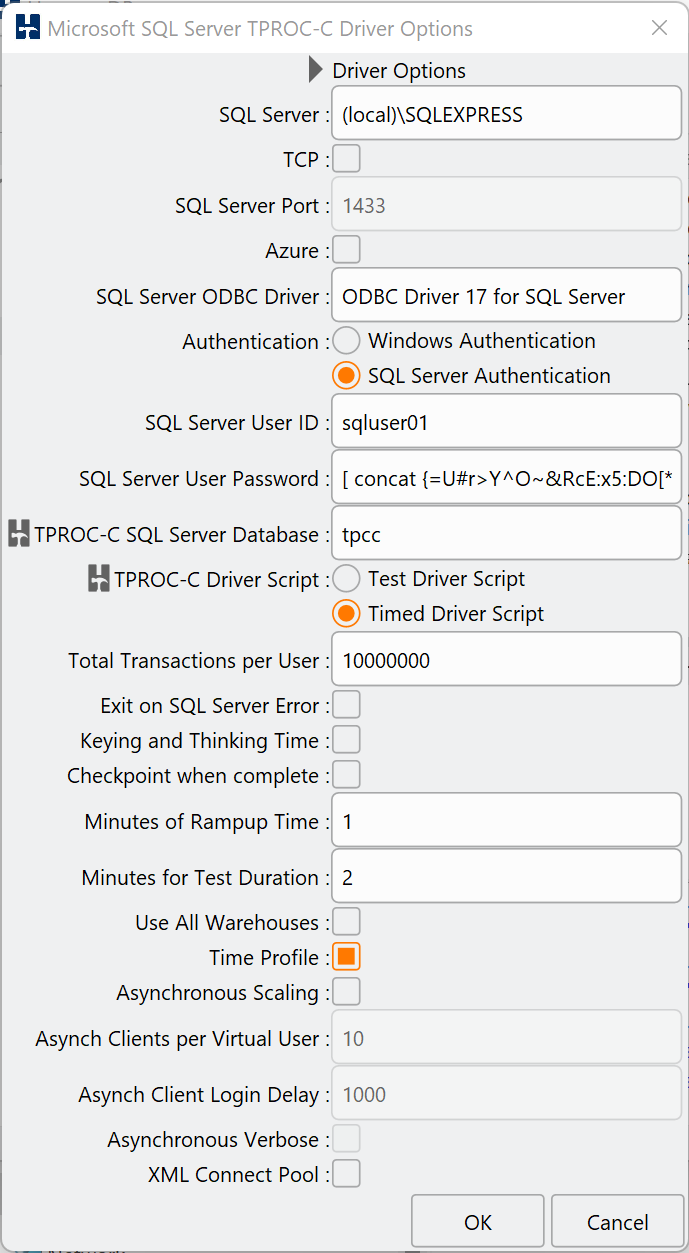The width and height of the screenshot is (689, 1253).
Task: Enable Checkpoint when complete
Action: point(346,775)
